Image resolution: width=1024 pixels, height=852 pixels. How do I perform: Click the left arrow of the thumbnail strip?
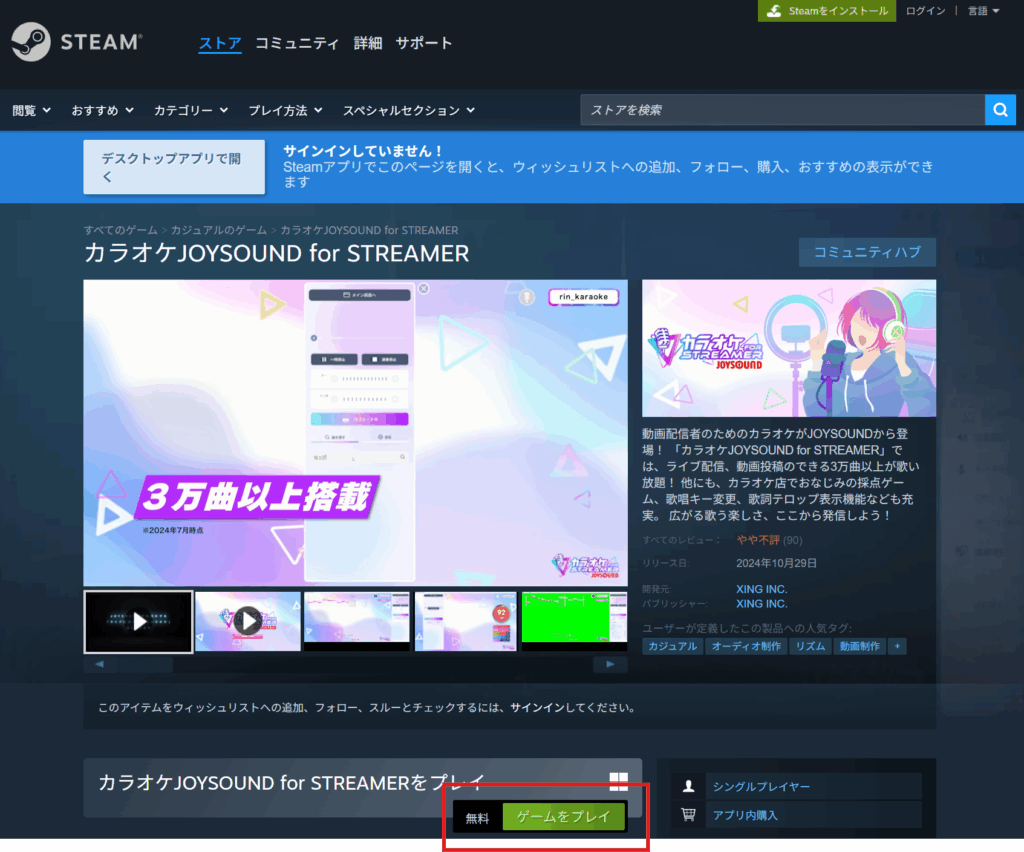click(99, 664)
